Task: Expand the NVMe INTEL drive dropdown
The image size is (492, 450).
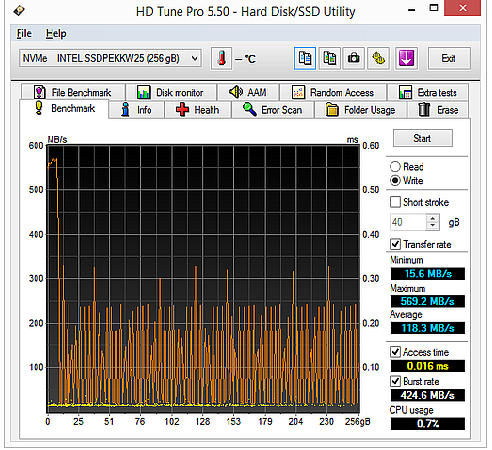Action: (194, 59)
